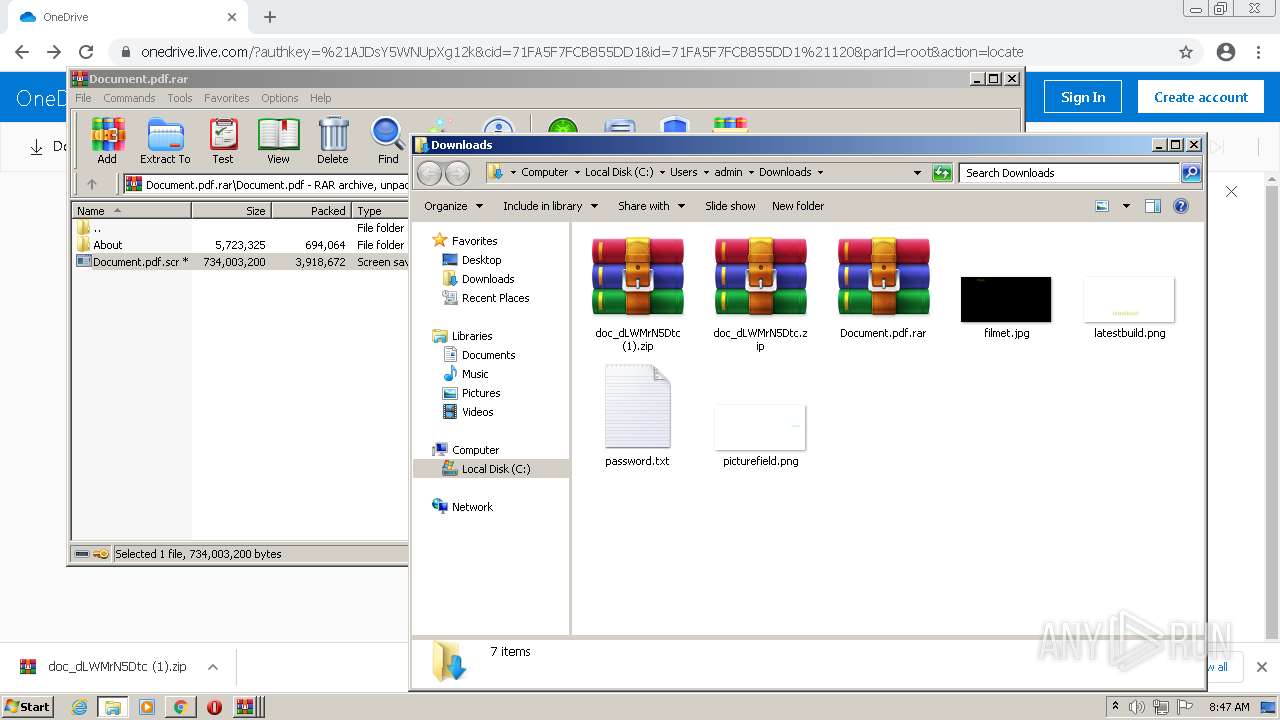Click Internet Explorer icon in taskbar
The image size is (1280, 720).
79,707
